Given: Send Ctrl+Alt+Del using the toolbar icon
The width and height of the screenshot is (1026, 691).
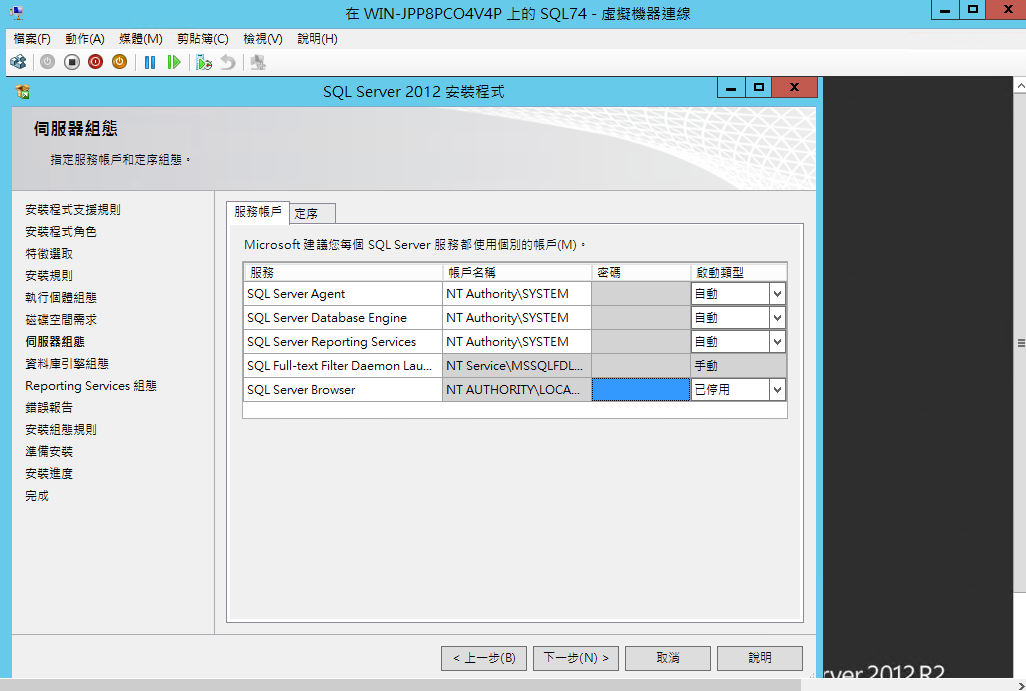Looking at the screenshot, I should 18,62.
